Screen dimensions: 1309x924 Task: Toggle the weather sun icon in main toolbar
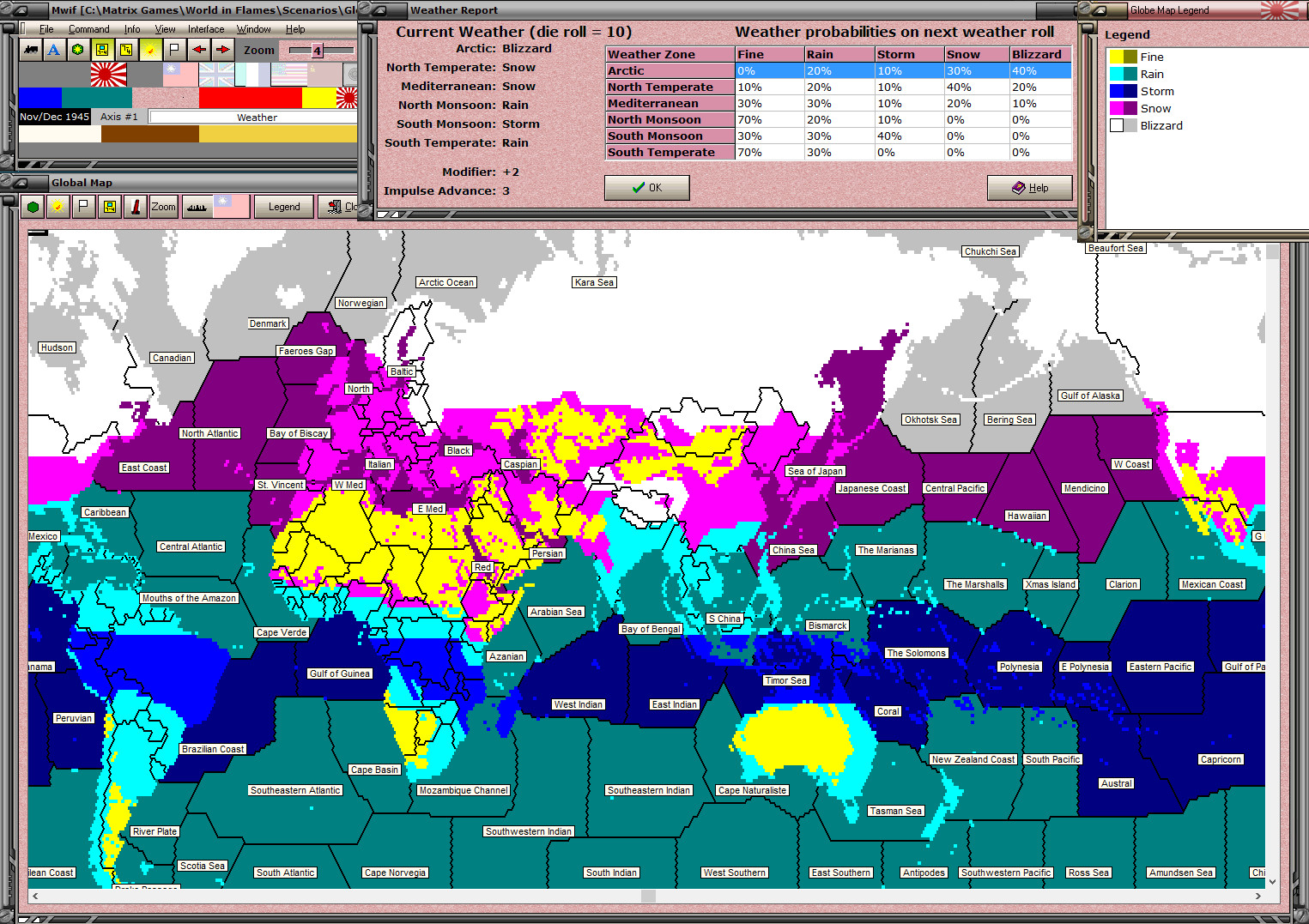(150, 50)
